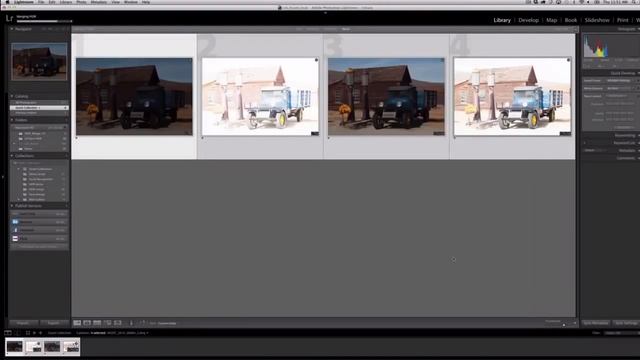Open the Apple menu
Screen dimensions: 640x360
pyautogui.click(x=7, y=2)
